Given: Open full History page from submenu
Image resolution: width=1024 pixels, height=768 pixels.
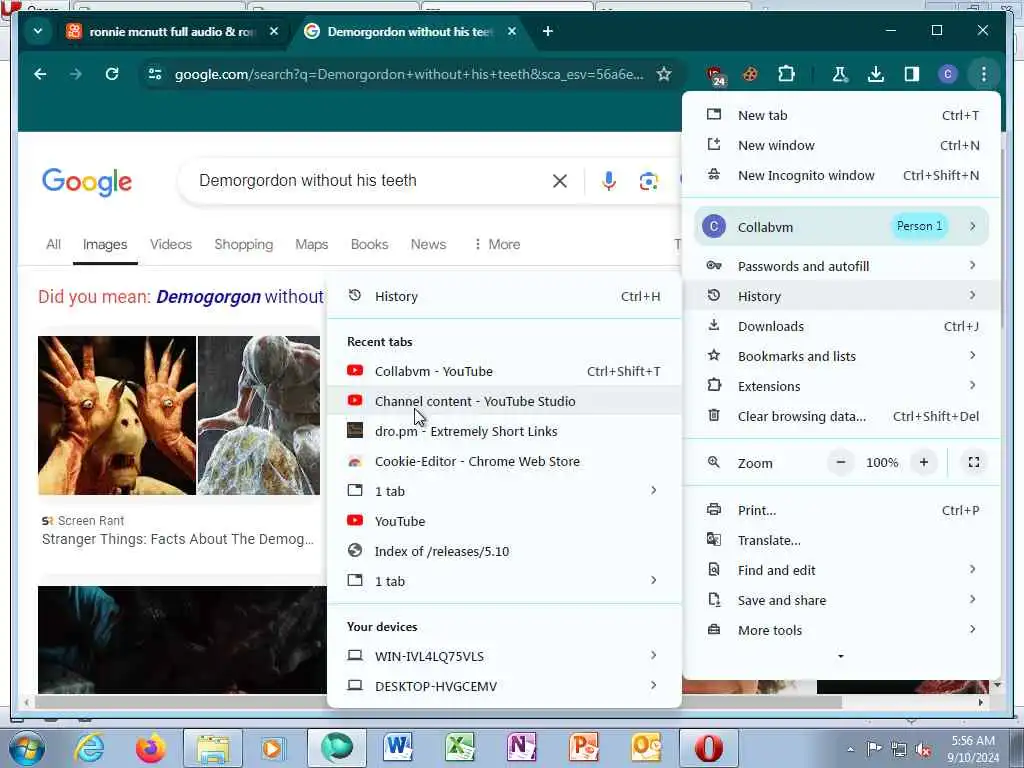Looking at the screenshot, I should [504, 296].
